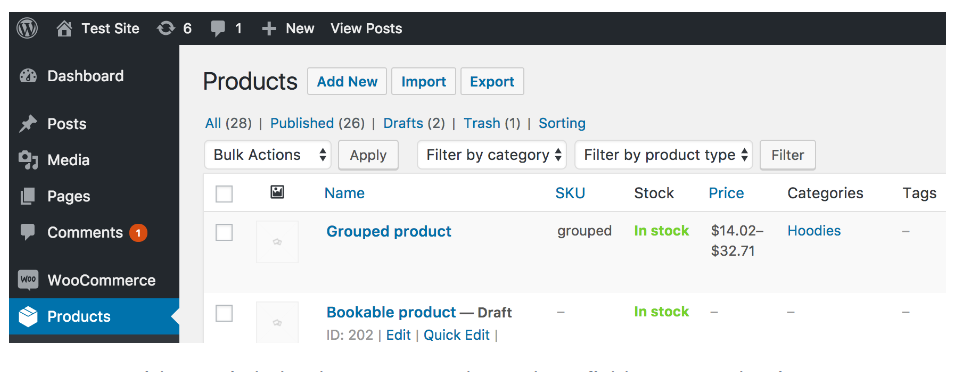The height and width of the screenshot is (372, 967).
Task: Expand the Filter by category dropdown
Action: coord(492,155)
